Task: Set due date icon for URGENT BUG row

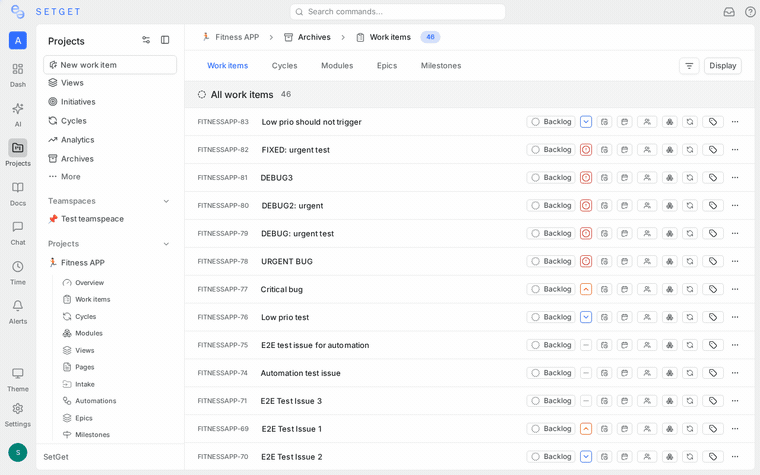Action: point(625,261)
